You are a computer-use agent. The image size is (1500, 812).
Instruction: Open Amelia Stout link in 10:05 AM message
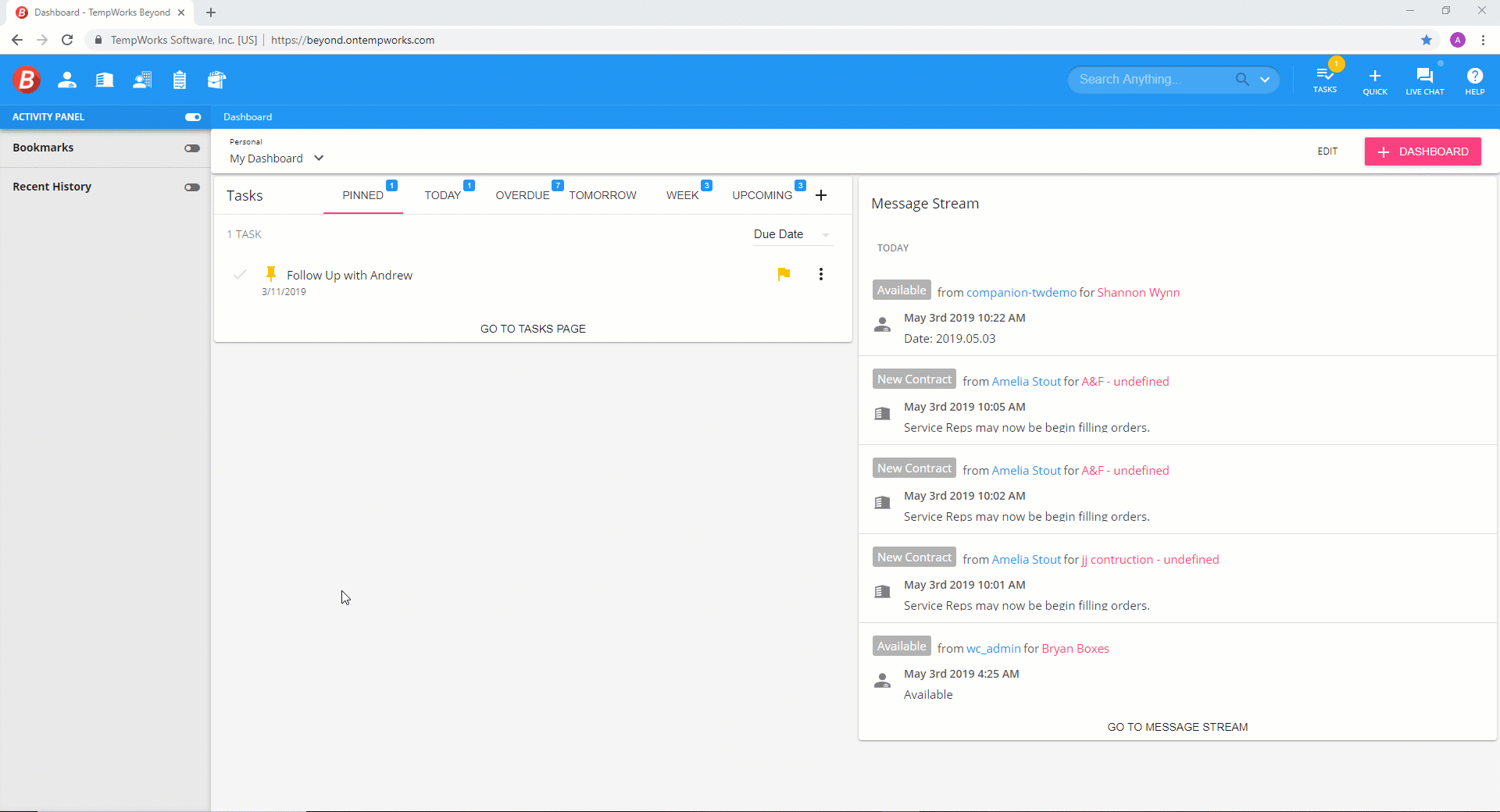[1027, 382]
